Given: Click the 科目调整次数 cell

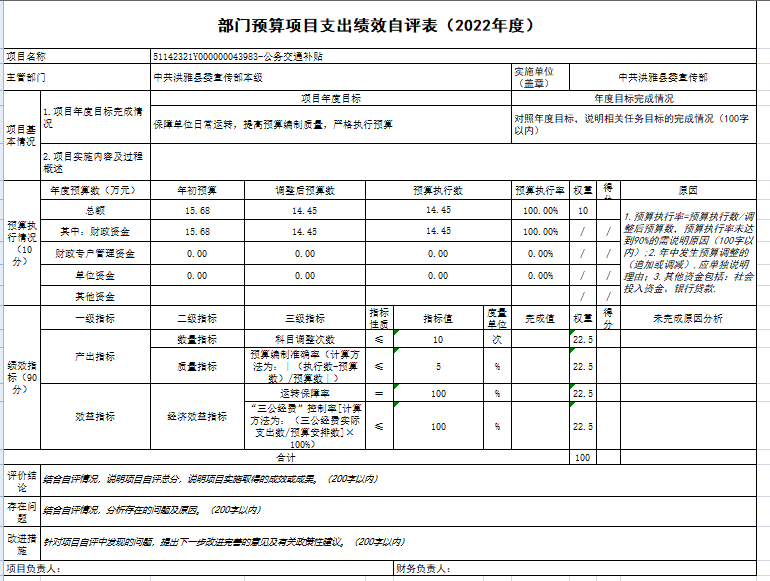Looking at the screenshot, I should click(305, 339).
